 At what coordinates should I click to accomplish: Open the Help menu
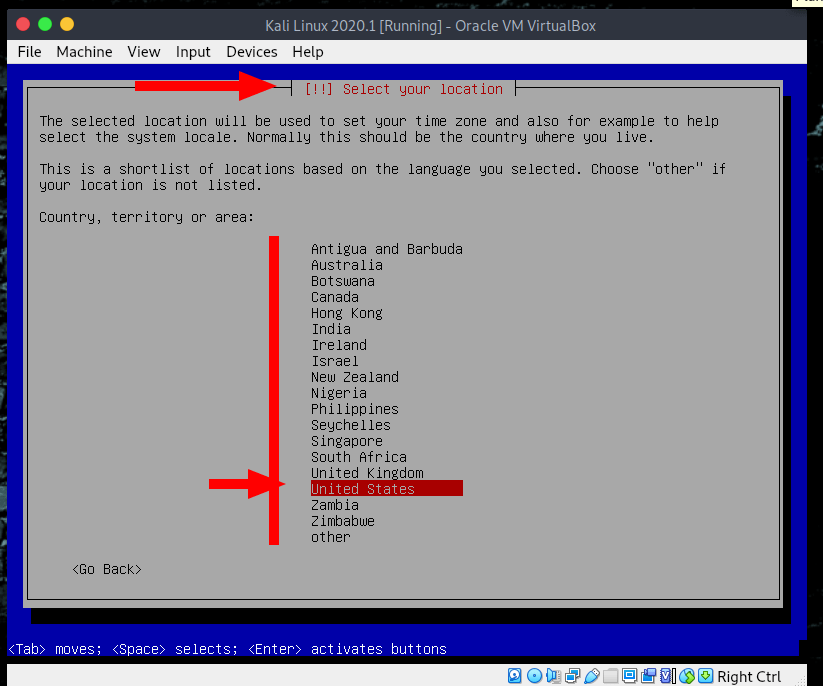308,52
